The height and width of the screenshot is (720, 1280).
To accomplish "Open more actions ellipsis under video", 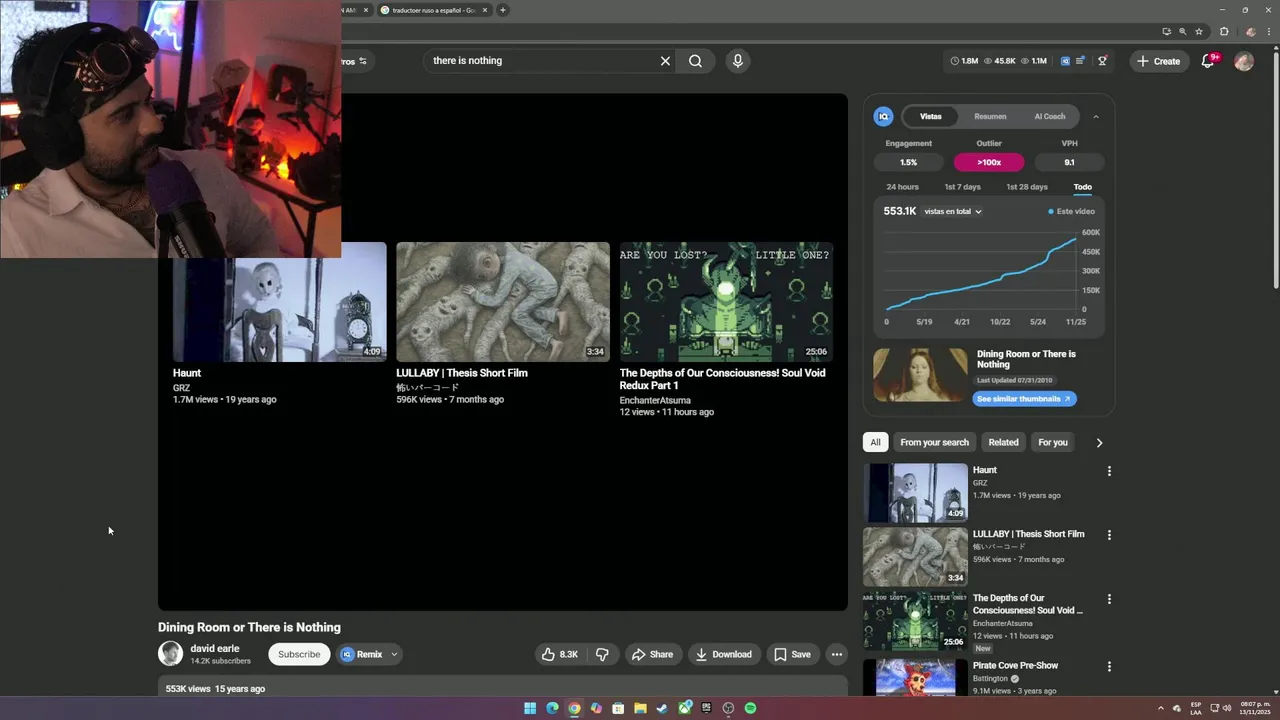I will pyautogui.click(x=837, y=654).
